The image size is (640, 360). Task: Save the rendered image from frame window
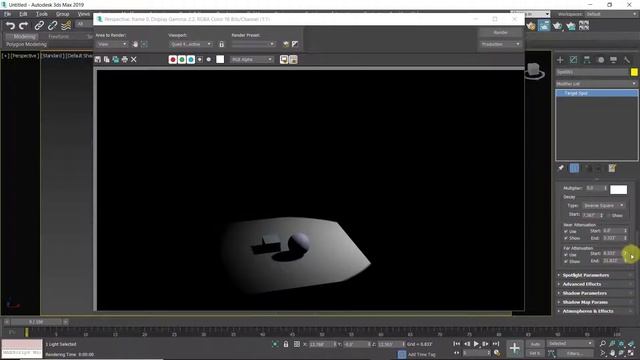[98, 60]
